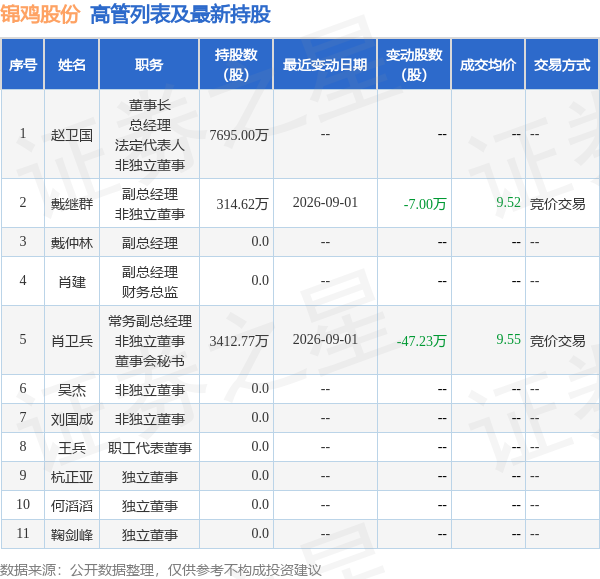
Task: Click the 职务 column header
Action: [149, 64]
